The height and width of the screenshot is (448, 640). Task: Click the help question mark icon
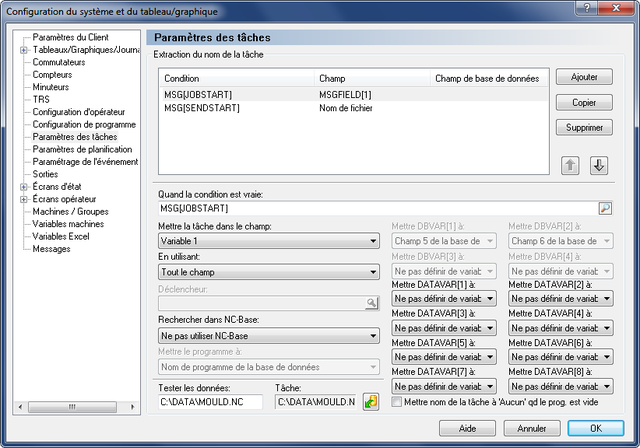pyautogui.click(x=587, y=8)
